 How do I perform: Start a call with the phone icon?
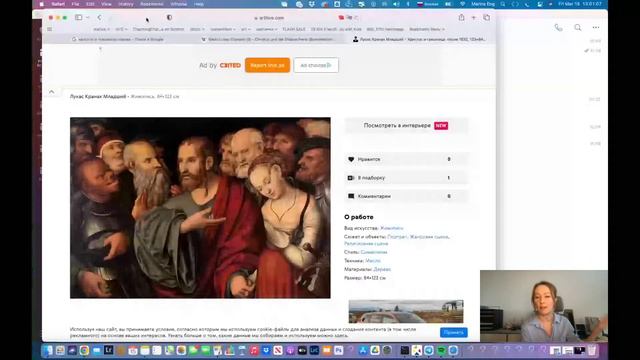click(x=558, y=28)
